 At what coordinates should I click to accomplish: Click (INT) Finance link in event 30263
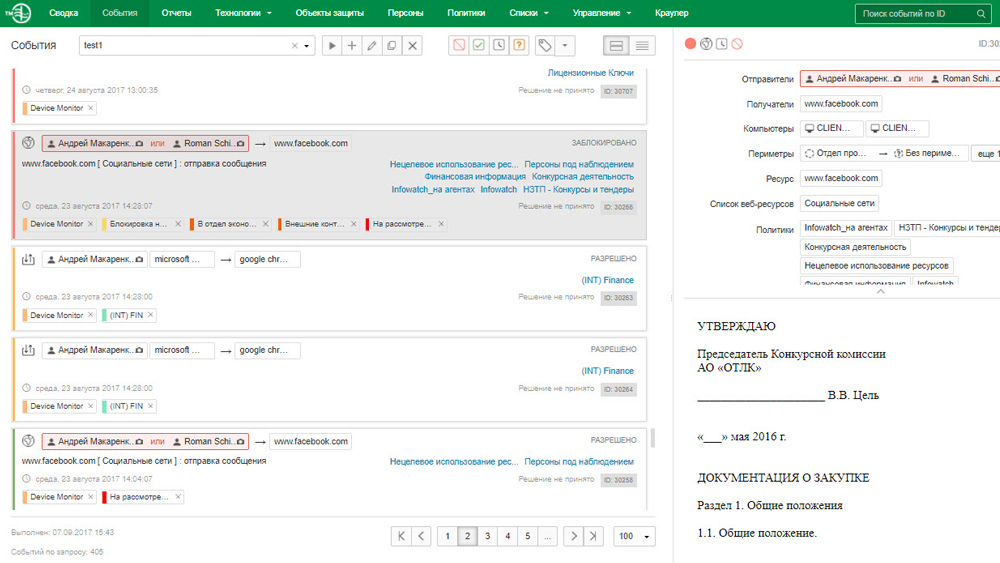[x=607, y=280]
